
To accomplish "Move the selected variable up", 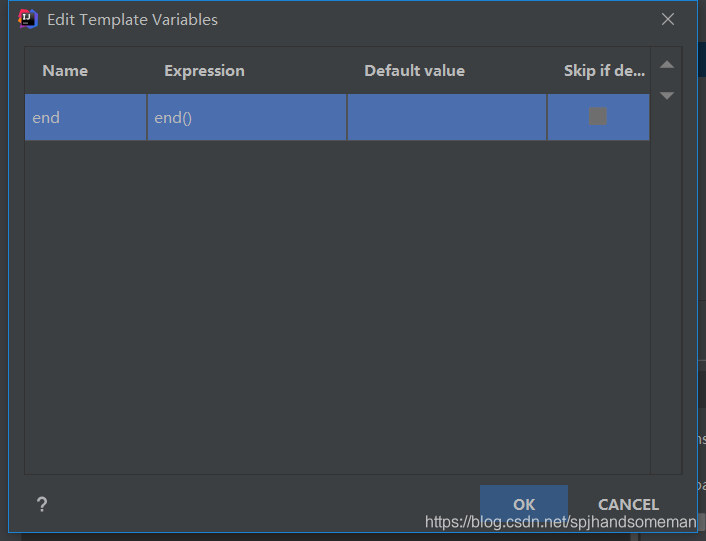I will pyautogui.click(x=667, y=65).
